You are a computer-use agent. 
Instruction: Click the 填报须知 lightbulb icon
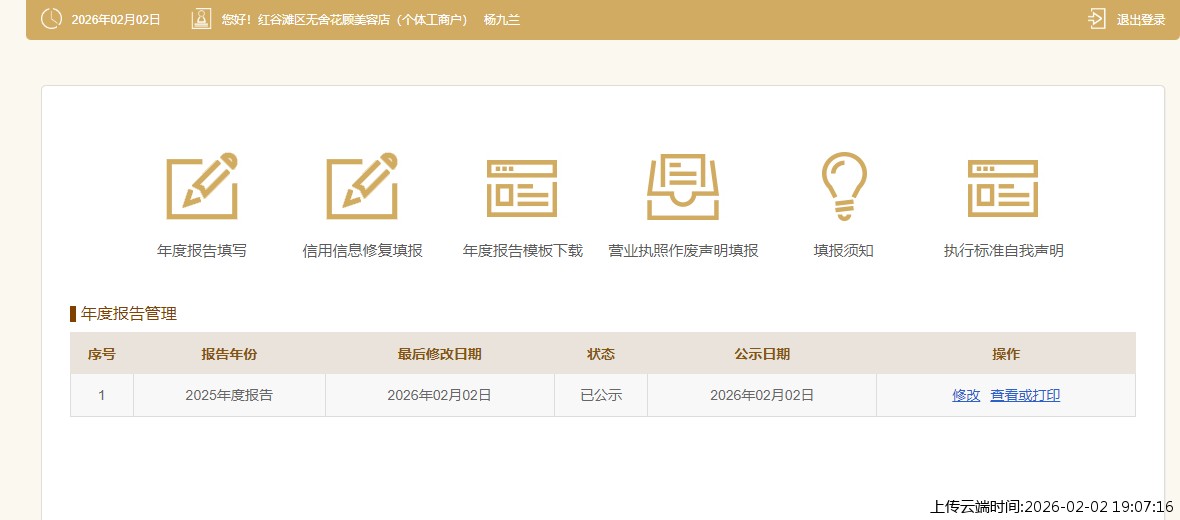[844, 186]
